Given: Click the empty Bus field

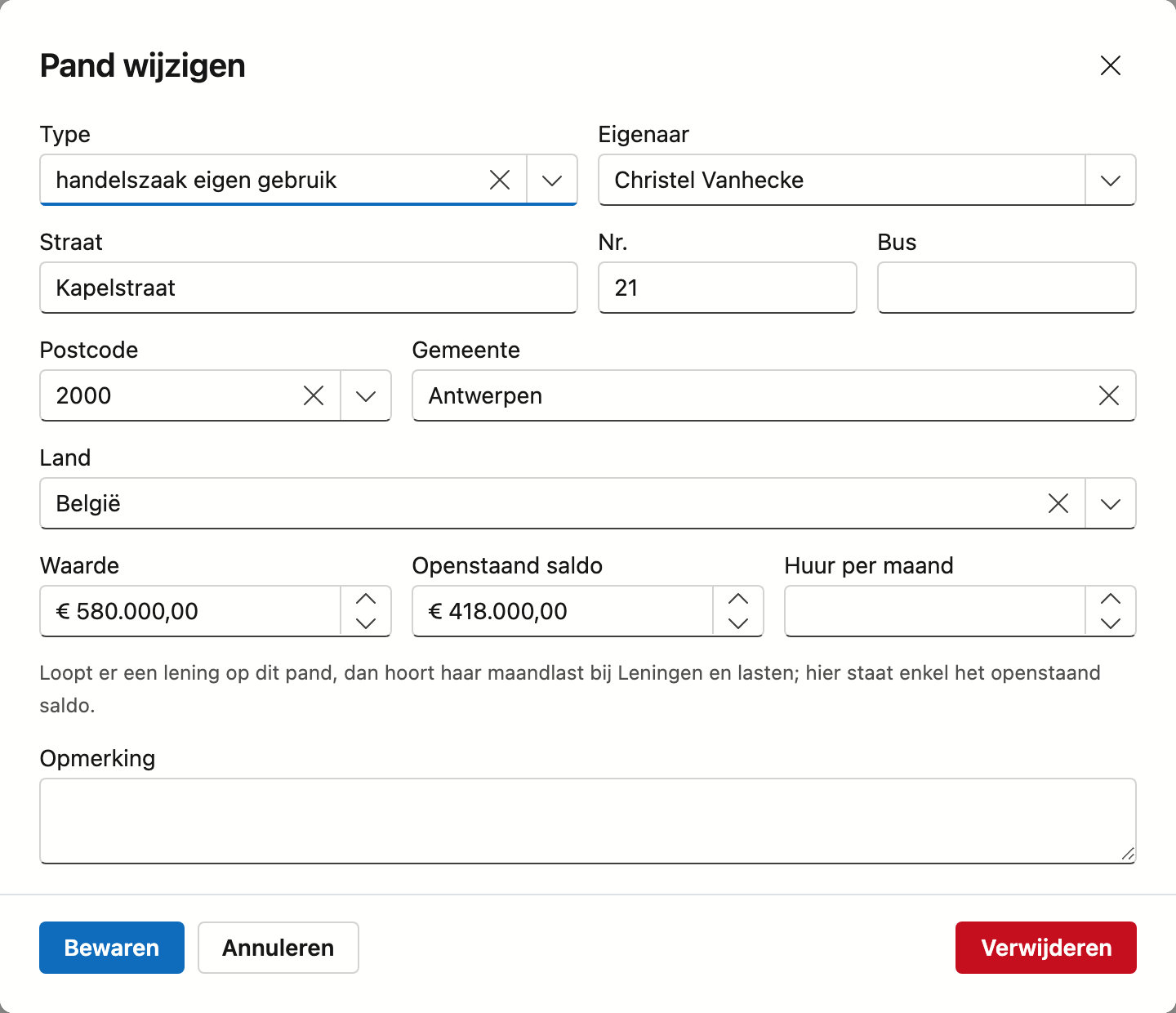Looking at the screenshot, I should click(1007, 288).
